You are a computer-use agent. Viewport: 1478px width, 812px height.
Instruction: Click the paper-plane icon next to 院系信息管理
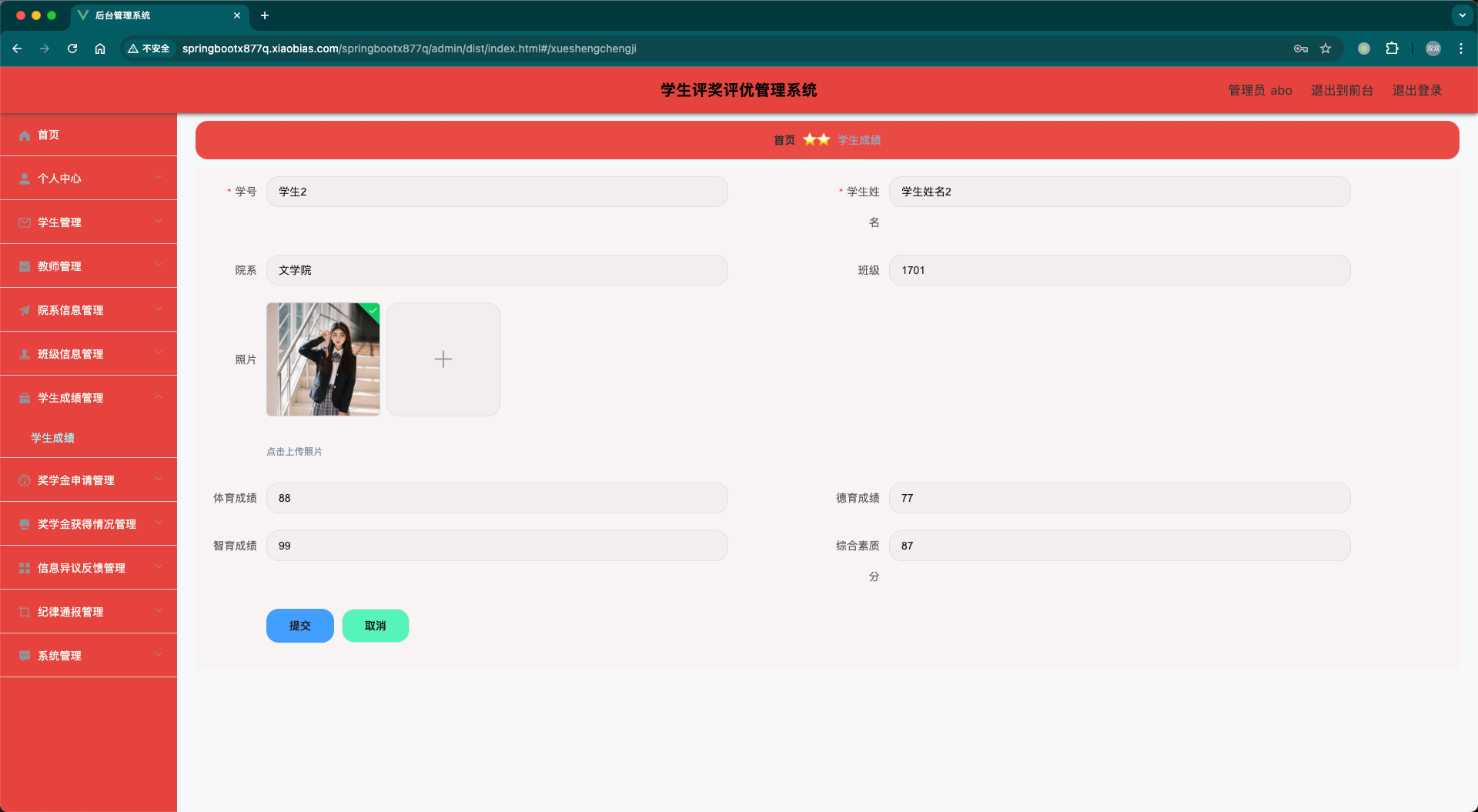point(25,310)
